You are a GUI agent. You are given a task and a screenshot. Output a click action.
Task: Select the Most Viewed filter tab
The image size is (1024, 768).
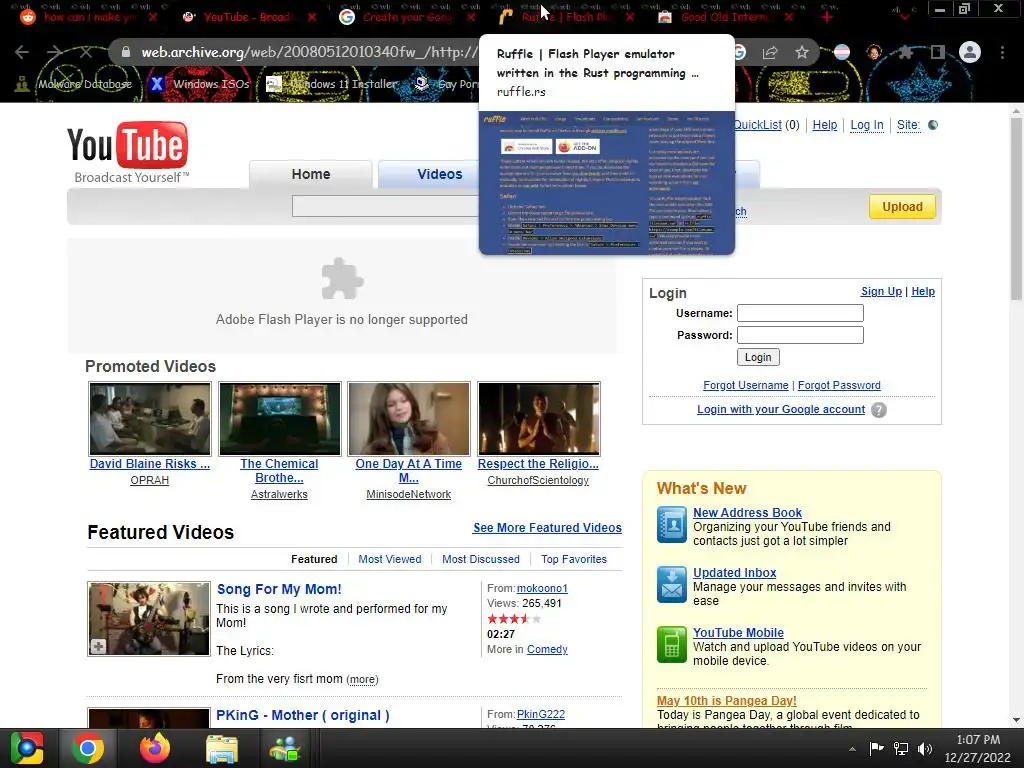tap(390, 559)
